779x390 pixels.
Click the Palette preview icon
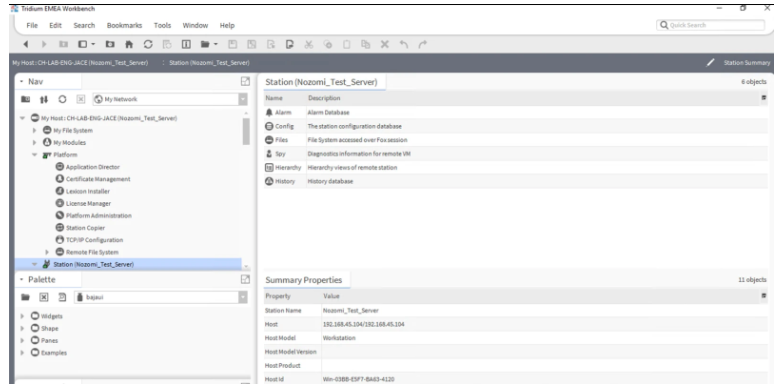tap(62, 297)
